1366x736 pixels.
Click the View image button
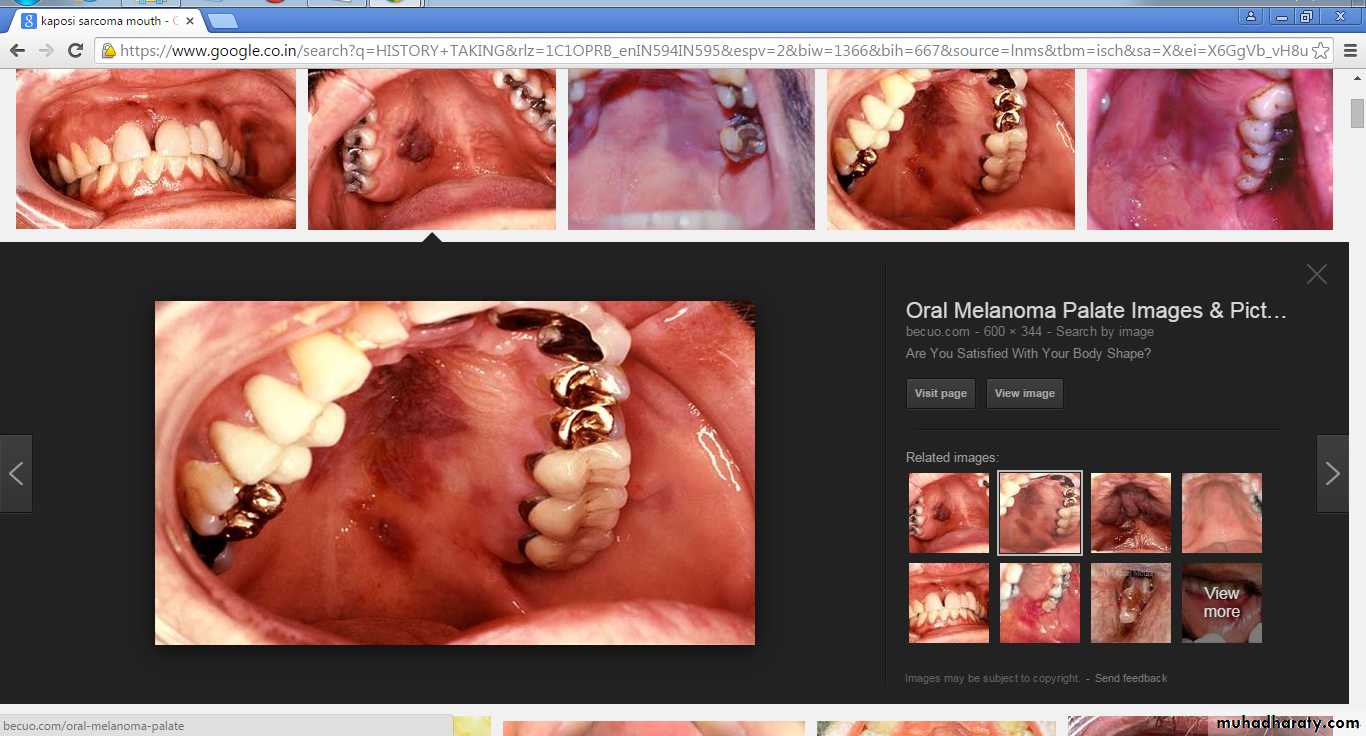coord(1024,393)
